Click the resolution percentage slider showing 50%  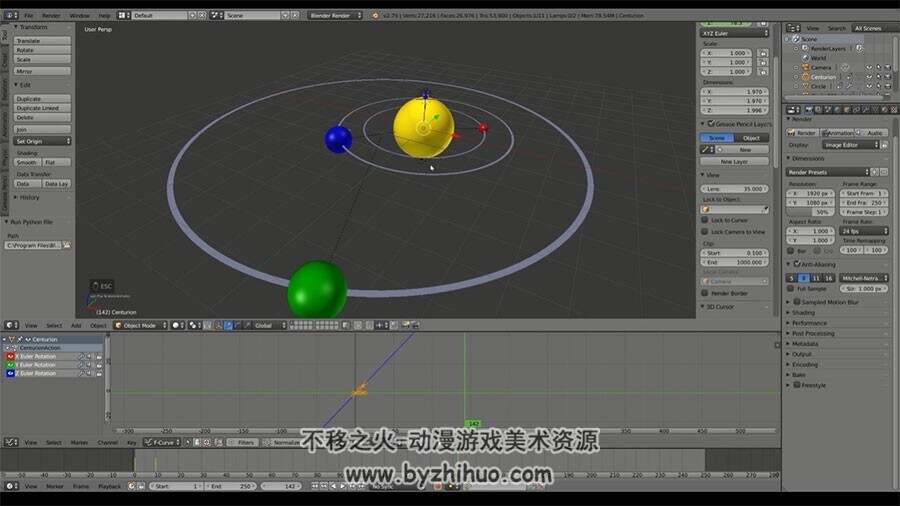810,212
